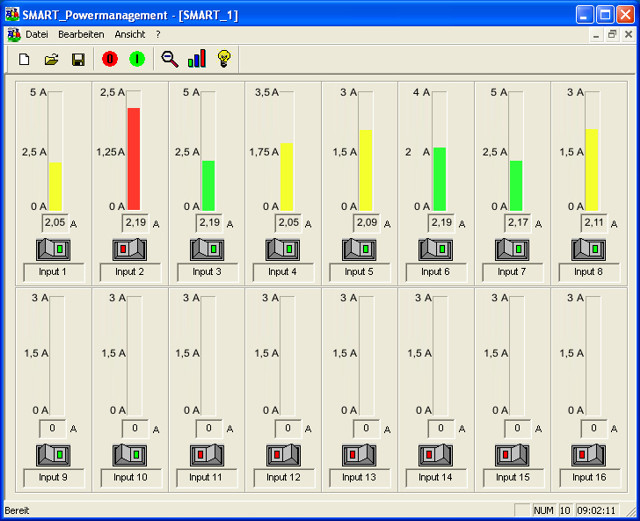
Task: Open the Bearbeiten menu
Action: click(81, 34)
